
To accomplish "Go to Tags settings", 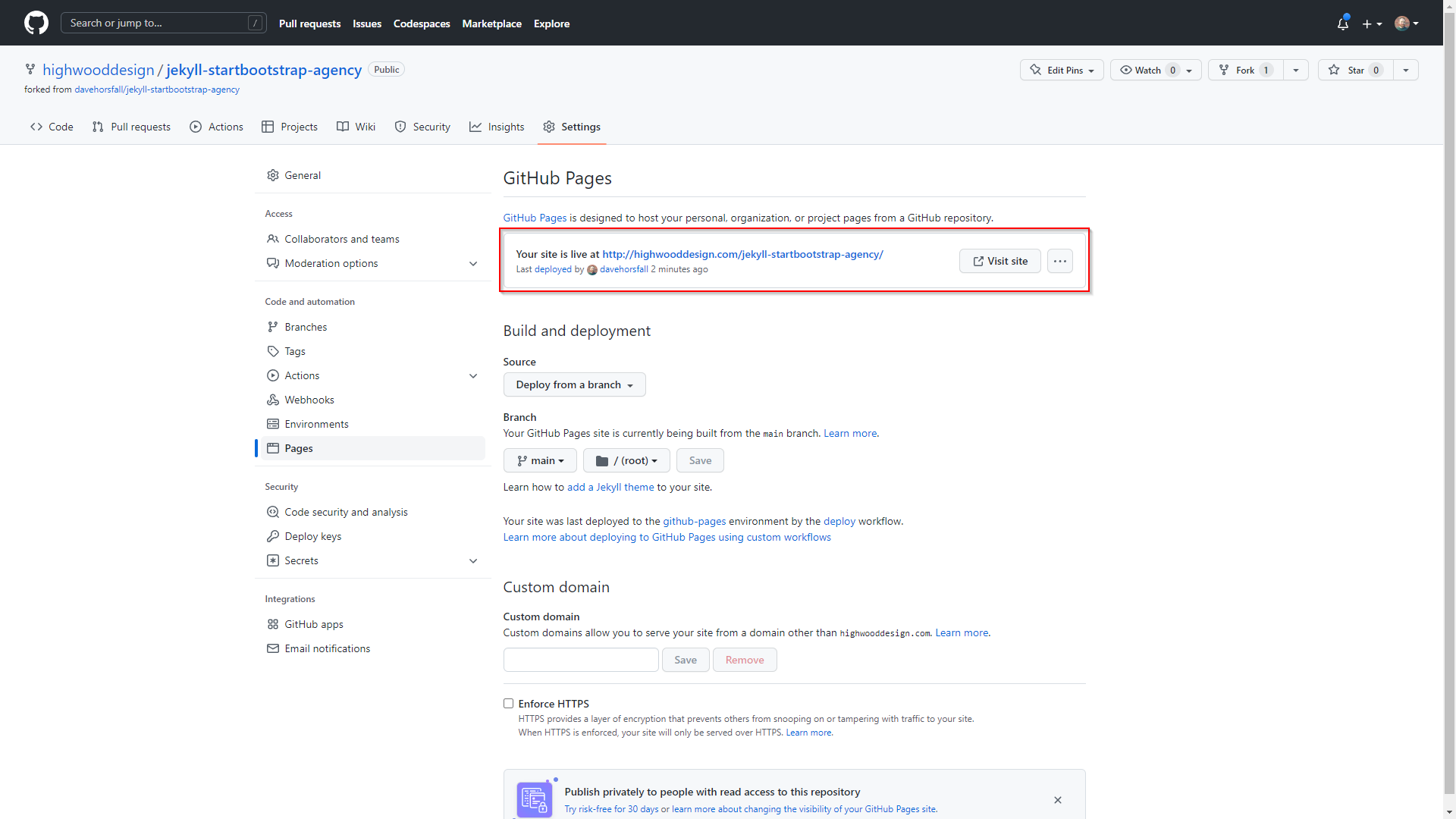I will (x=294, y=351).
